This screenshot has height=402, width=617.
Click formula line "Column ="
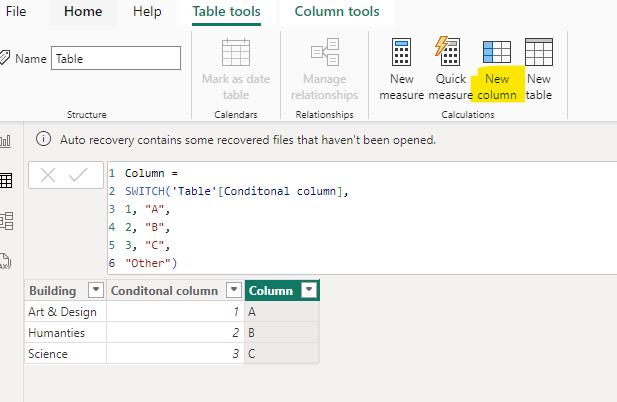click(x=151, y=173)
